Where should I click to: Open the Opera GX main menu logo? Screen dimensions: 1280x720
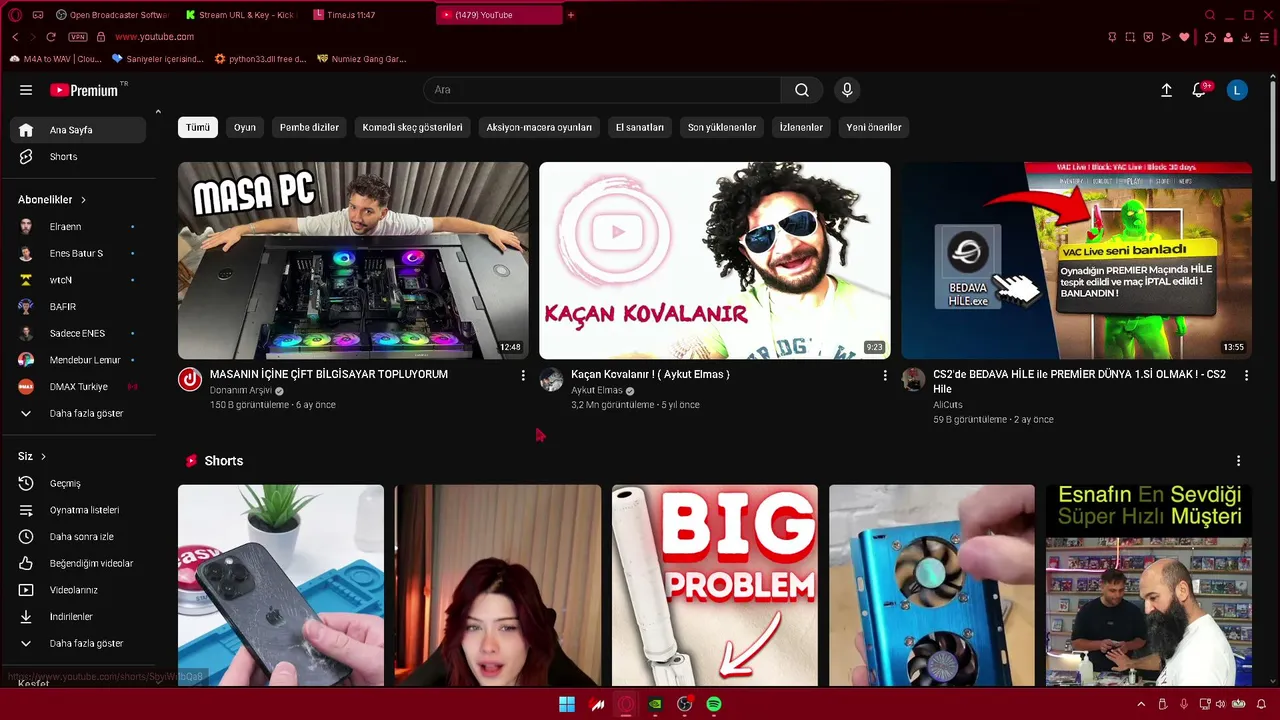[15, 15]
